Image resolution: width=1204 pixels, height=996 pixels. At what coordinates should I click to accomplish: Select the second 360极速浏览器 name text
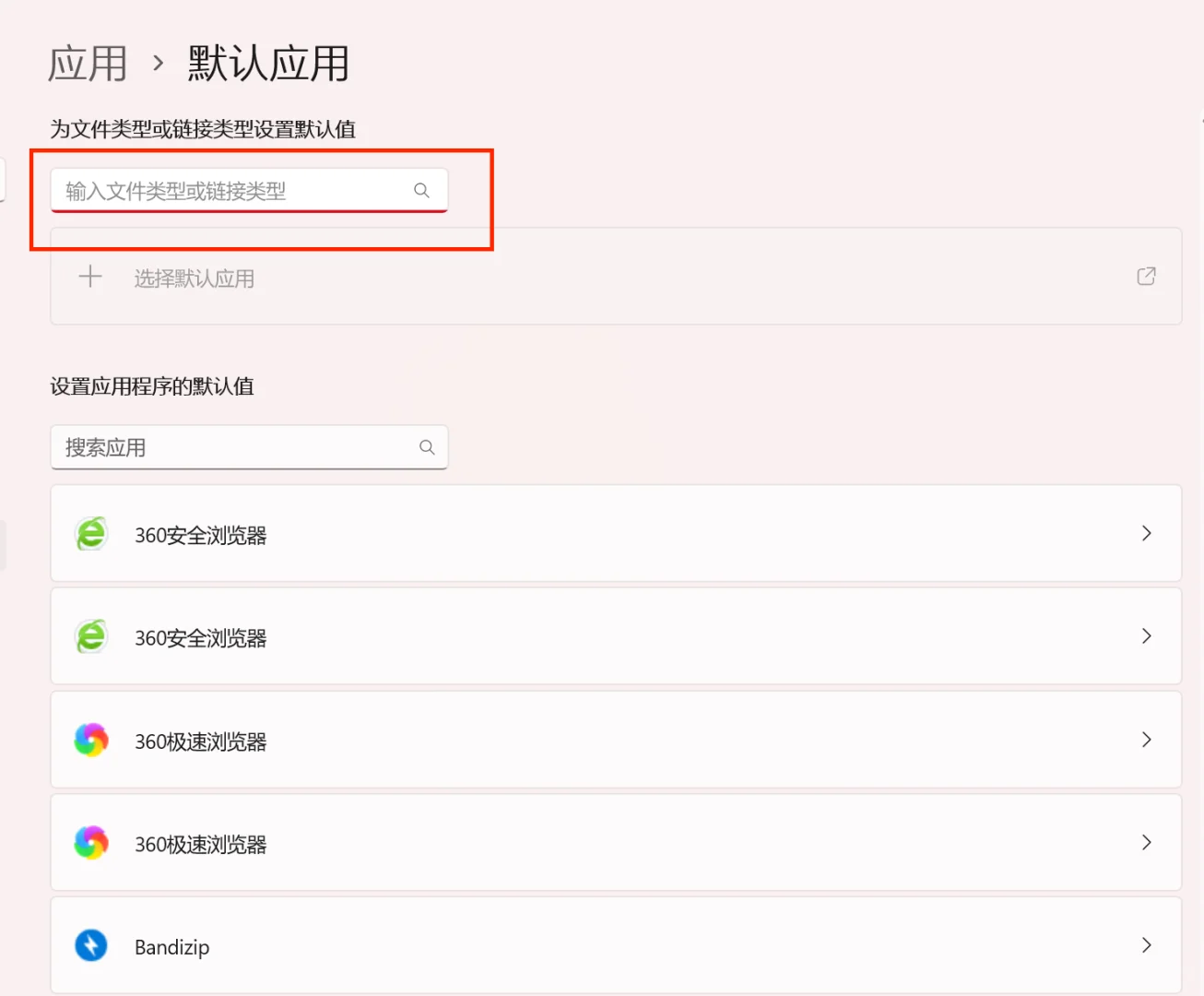tap(201, 845)
